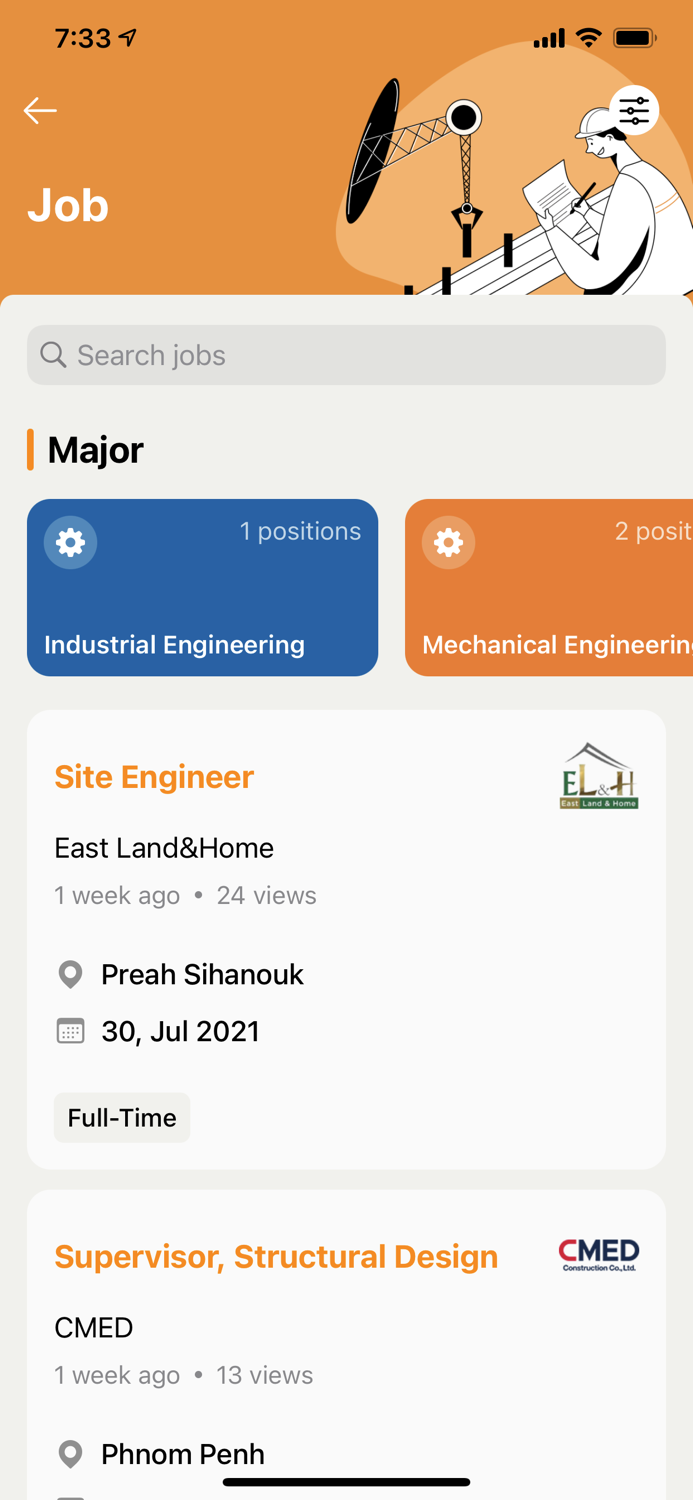The height and width of the screenshot is (1500, 693).
Task: Open the Site Engineer job posting
Action: tap(154, 777)
